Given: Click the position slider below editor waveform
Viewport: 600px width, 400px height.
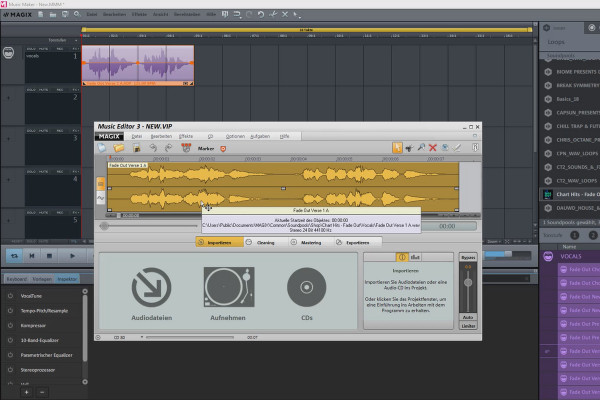Looking at the screenshot, I should click(x=104, y=226).
